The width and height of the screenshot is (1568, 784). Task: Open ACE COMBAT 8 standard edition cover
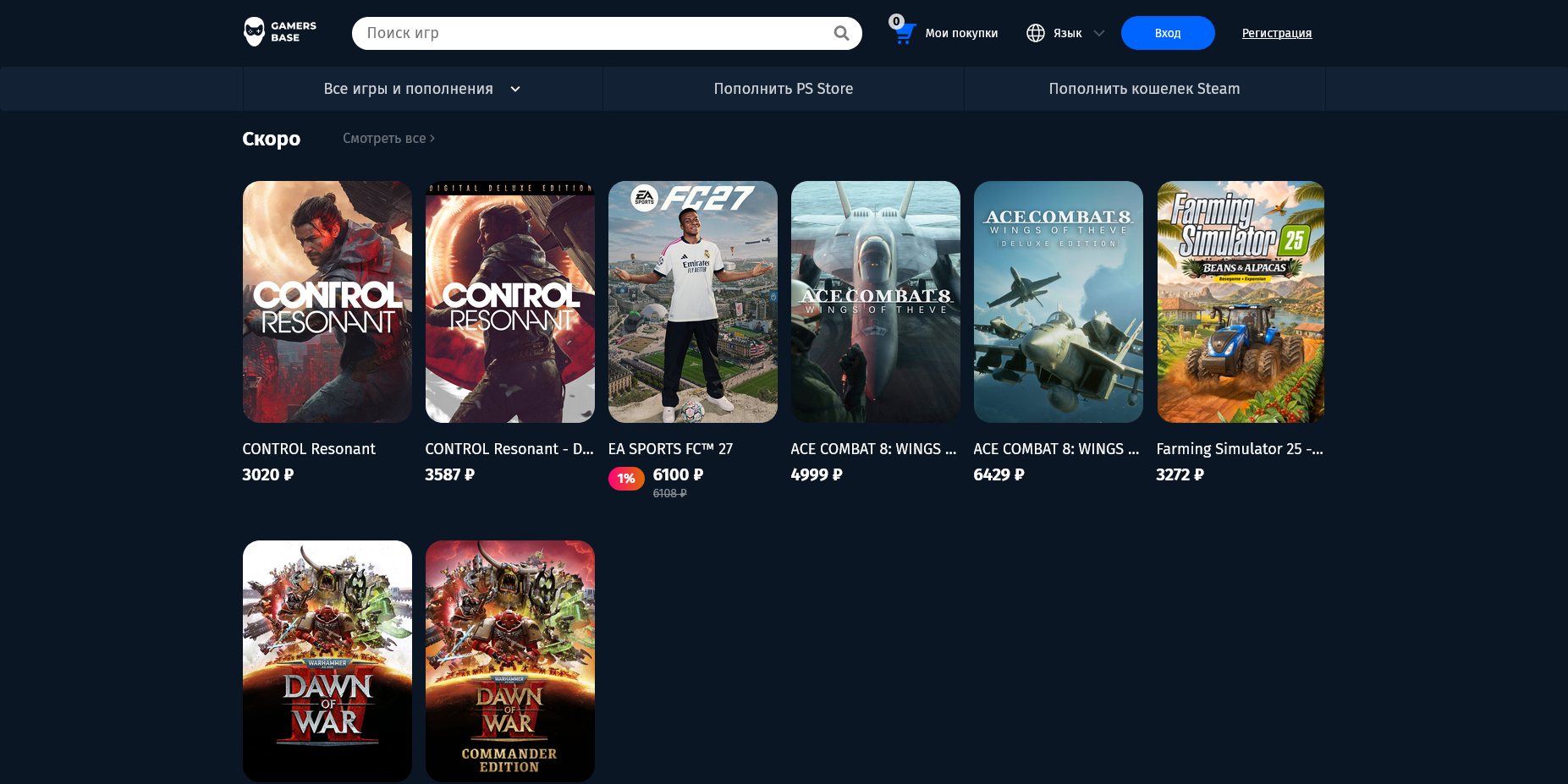(x=876, y=302)
